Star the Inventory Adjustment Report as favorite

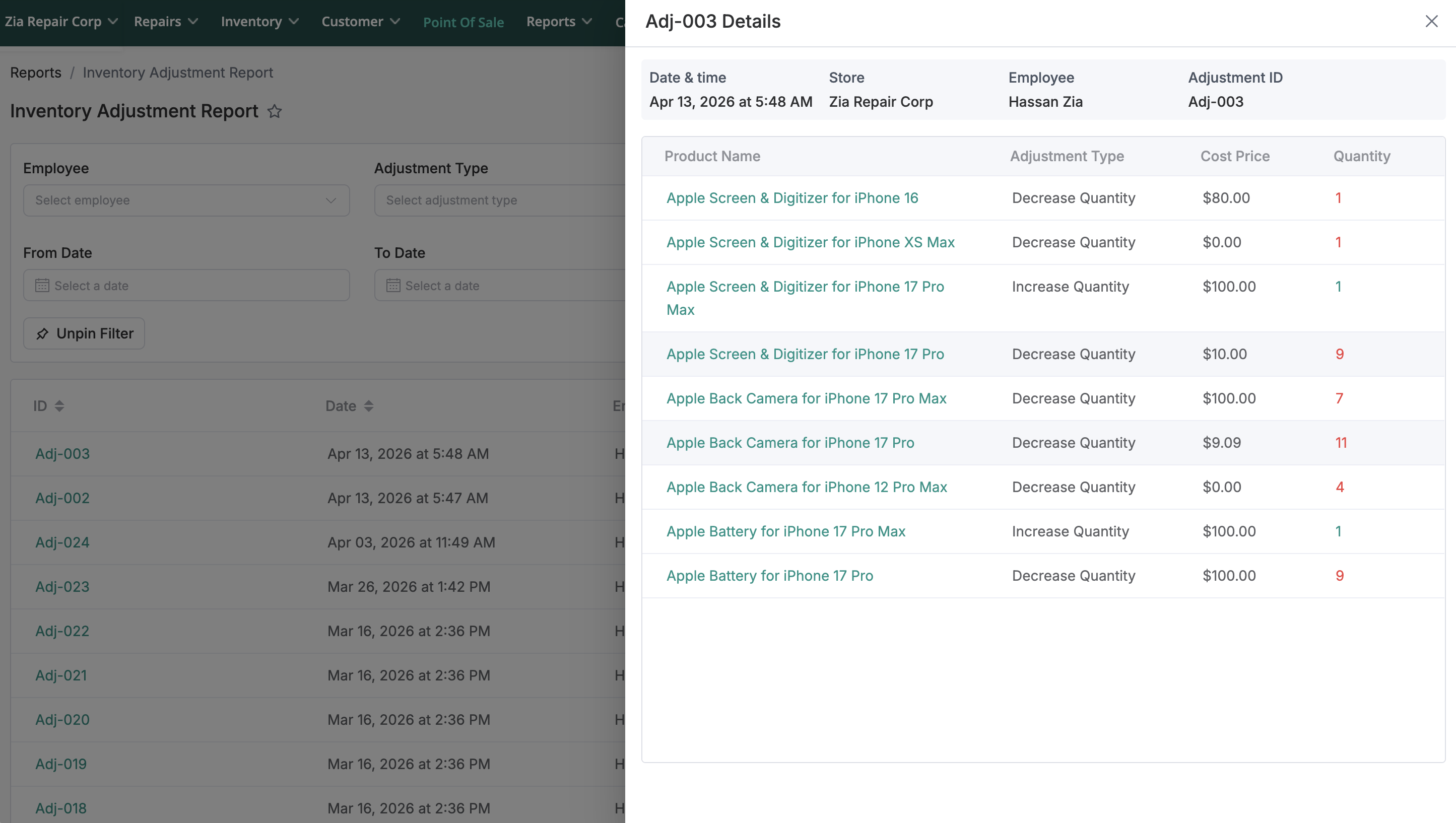275,111
